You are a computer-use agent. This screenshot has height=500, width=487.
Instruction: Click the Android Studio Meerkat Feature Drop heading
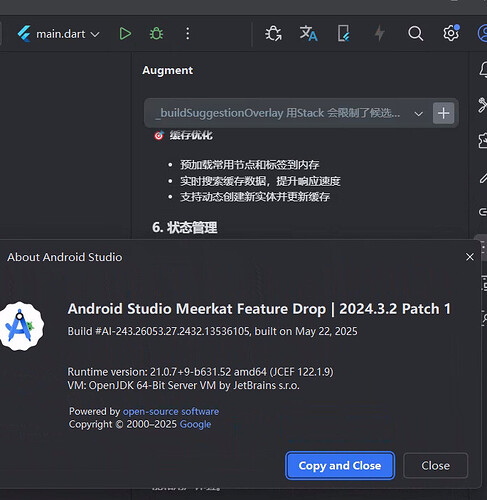click(259, 309)
